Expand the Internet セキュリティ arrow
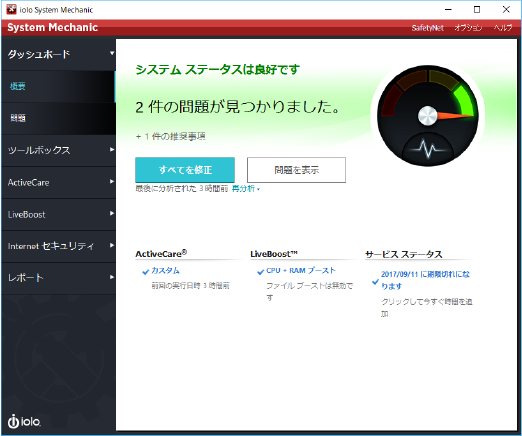 pos(112,246)
